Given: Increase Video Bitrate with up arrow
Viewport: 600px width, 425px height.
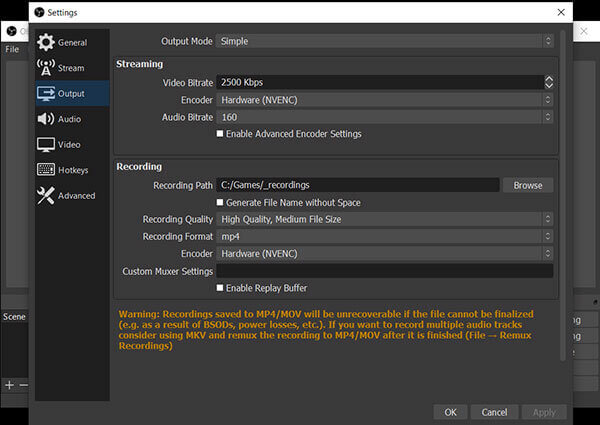Looking at the screenshot, I should point(549,79).
